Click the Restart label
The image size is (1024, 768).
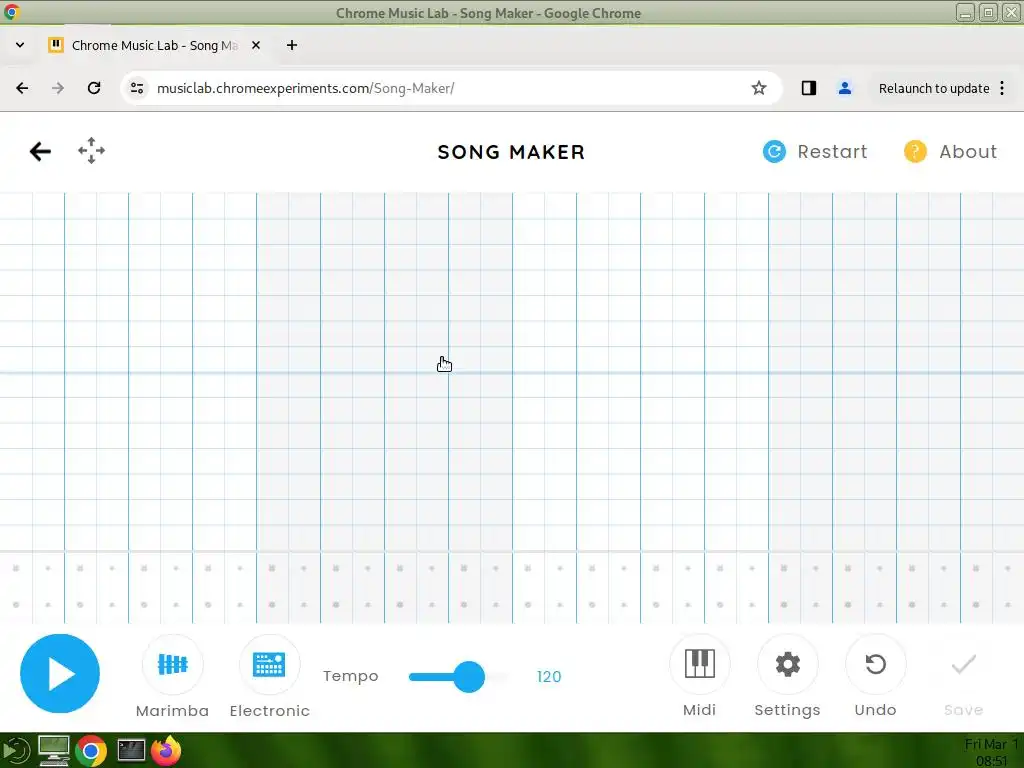pyautogui.click(x=832, y=152)
